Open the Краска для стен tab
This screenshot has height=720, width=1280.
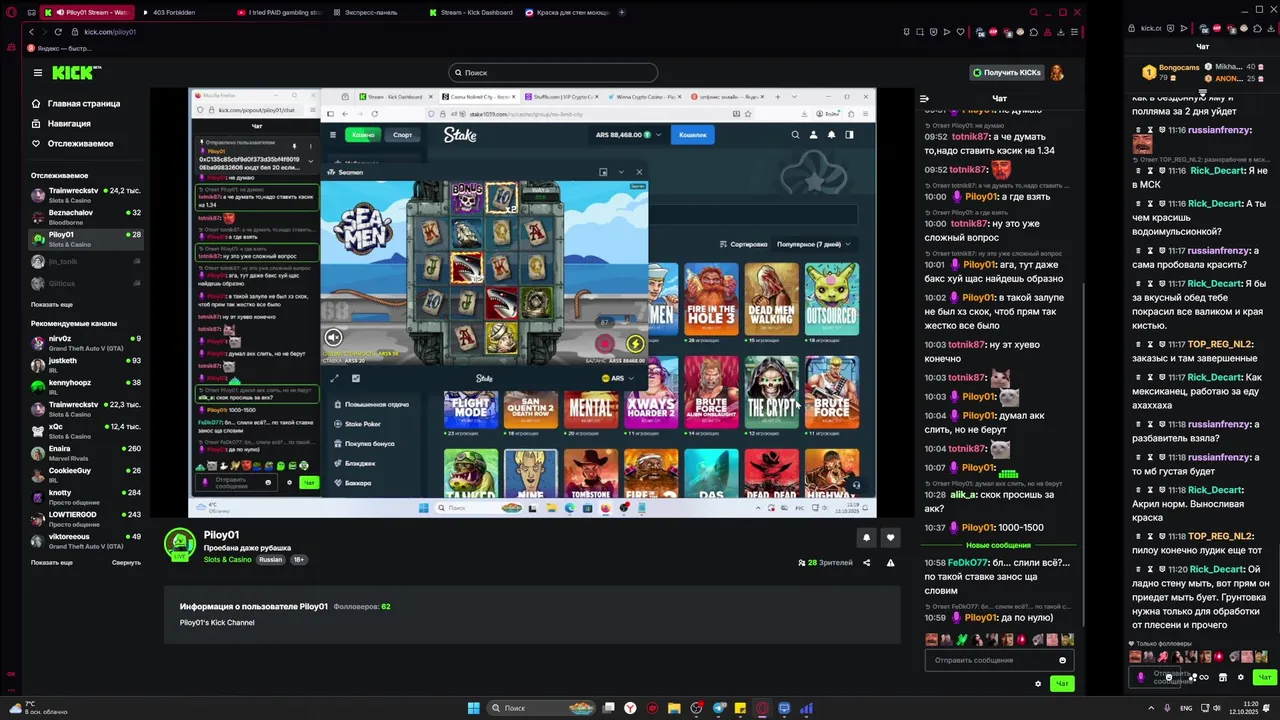[x=566, y=12]
